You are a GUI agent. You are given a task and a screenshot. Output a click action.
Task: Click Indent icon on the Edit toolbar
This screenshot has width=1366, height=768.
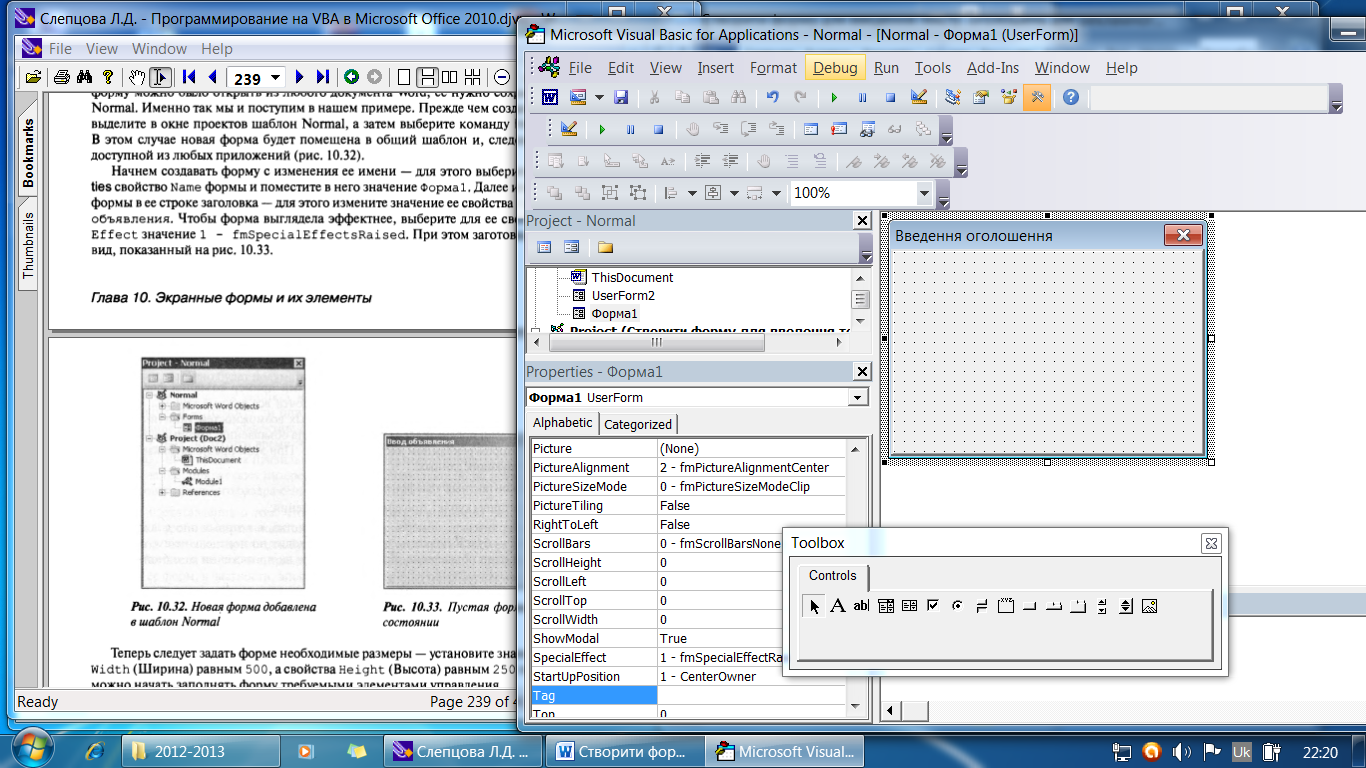coord(702,161)
